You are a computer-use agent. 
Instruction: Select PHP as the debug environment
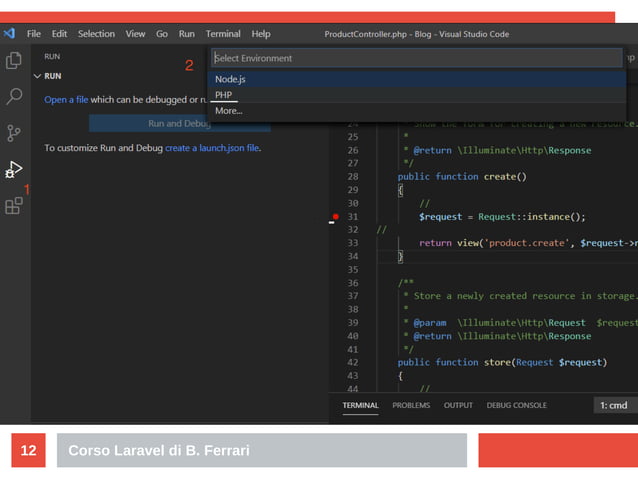click(224, 95)
